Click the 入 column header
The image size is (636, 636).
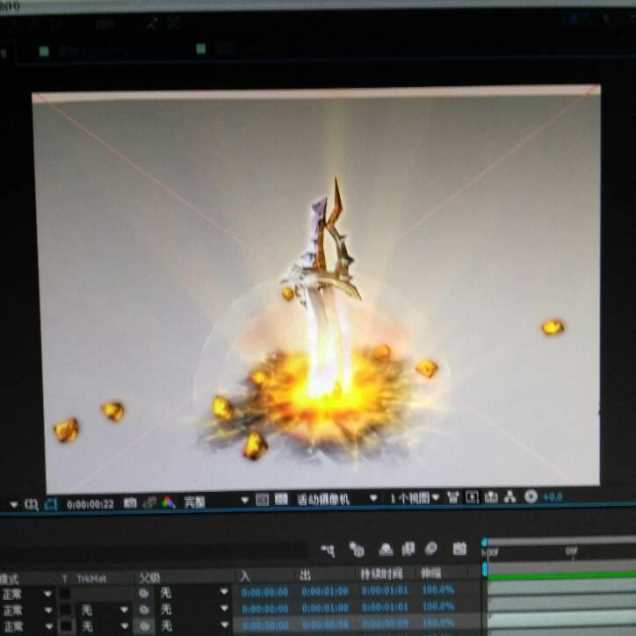(245, 576)
